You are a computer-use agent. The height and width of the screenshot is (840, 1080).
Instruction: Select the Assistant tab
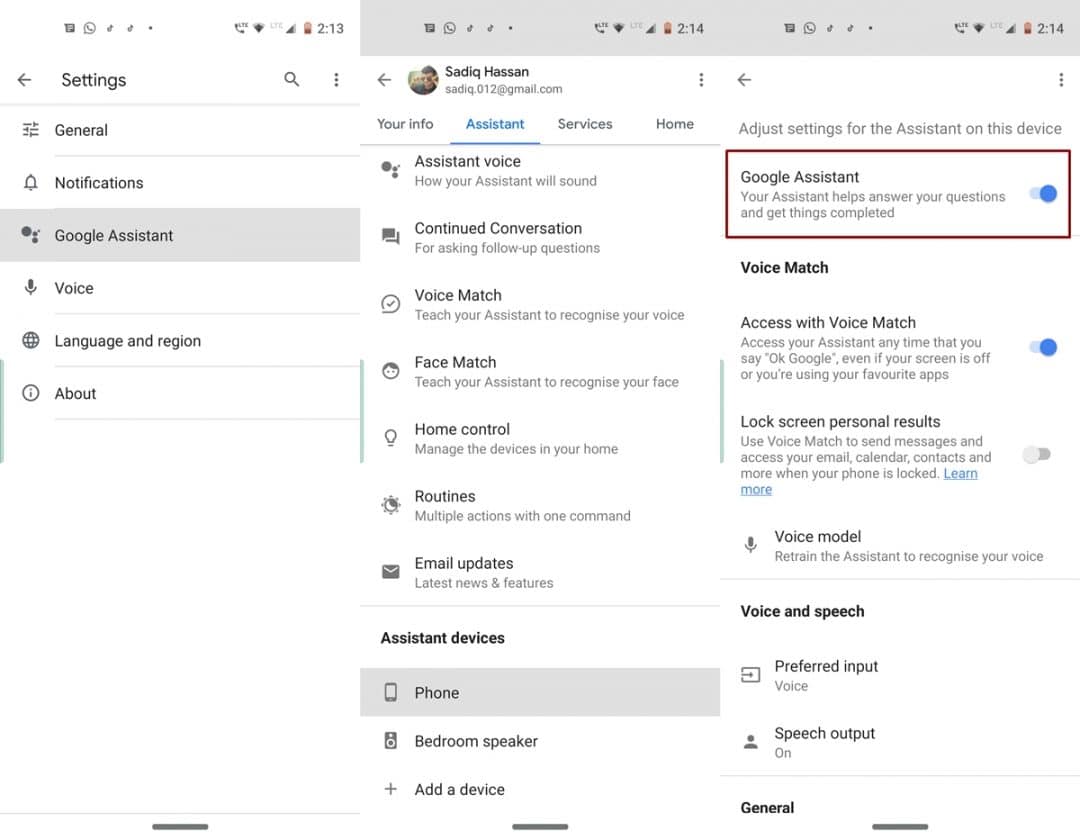[495, 124]
